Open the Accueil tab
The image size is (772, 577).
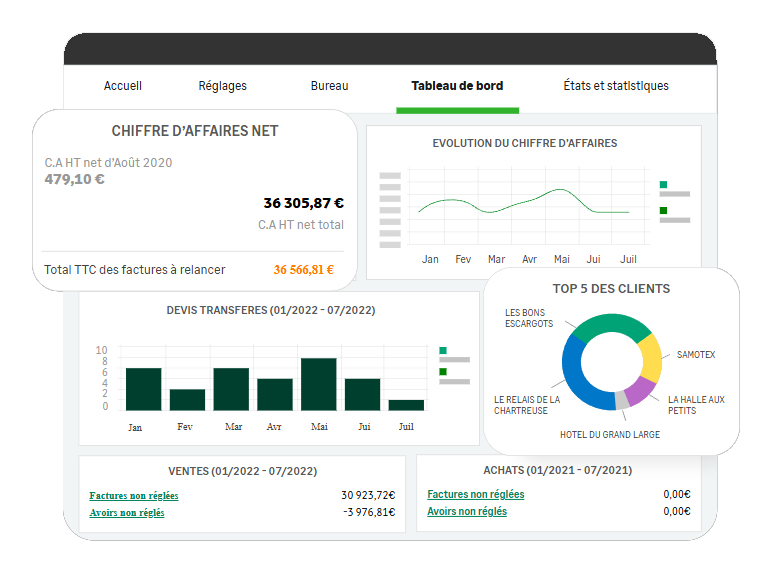(x=123, y=86)
